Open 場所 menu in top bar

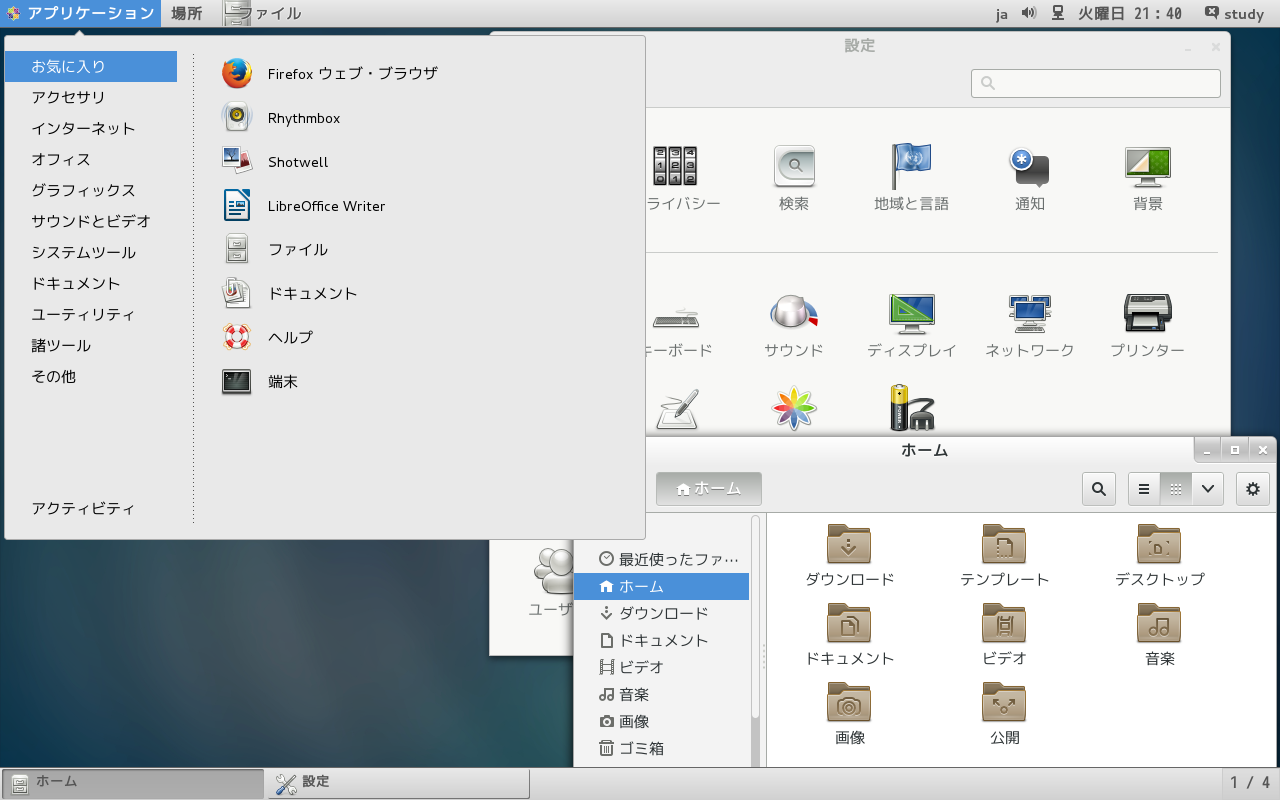coord(186,13)
